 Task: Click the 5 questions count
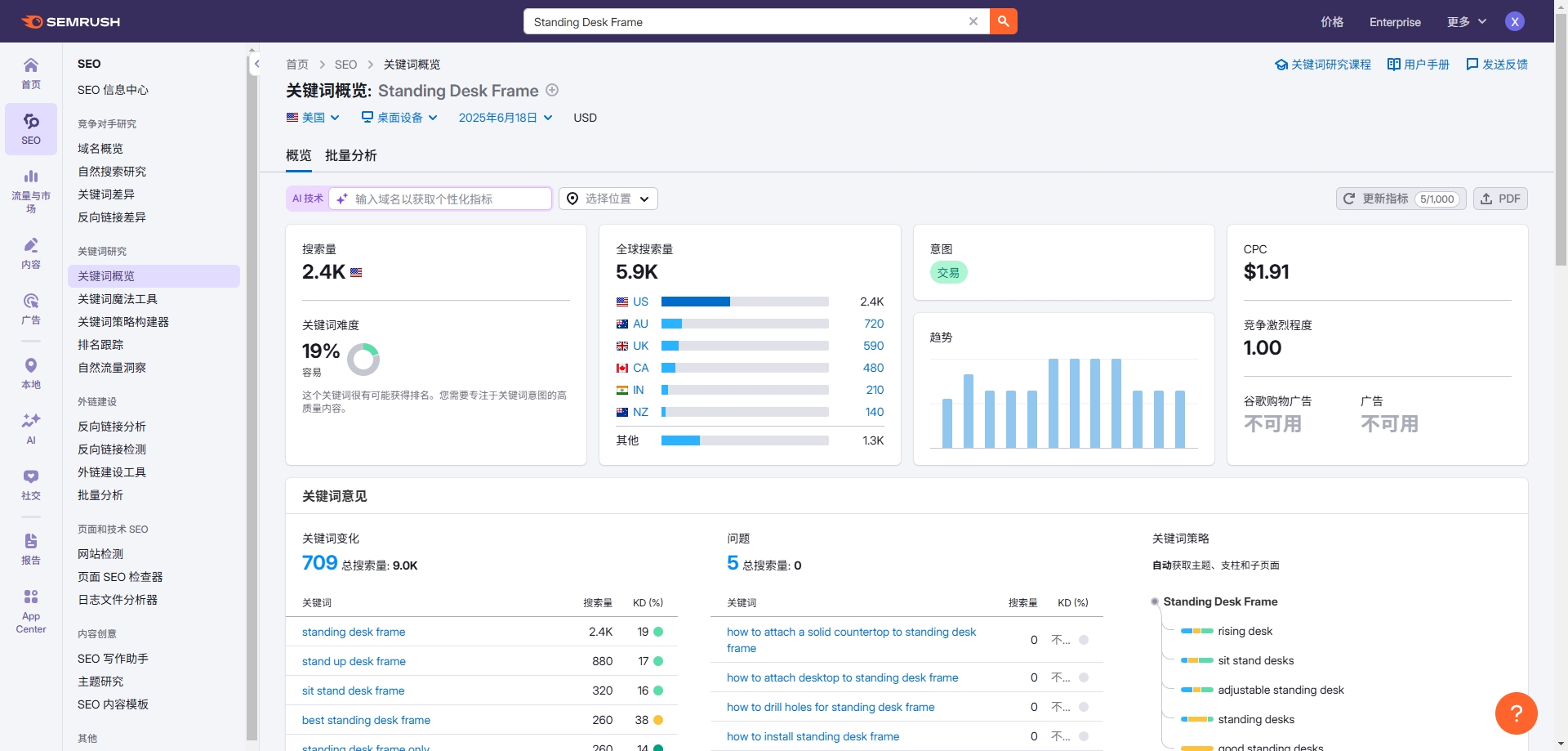pyautogui.click(x=733, y=563)
